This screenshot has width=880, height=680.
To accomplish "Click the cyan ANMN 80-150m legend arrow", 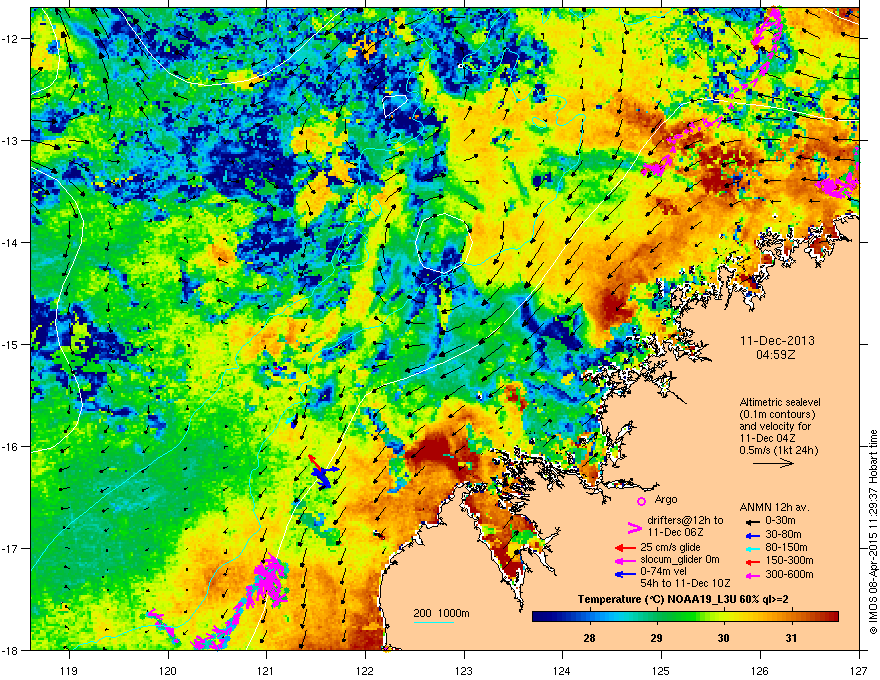I will point(752,548).
